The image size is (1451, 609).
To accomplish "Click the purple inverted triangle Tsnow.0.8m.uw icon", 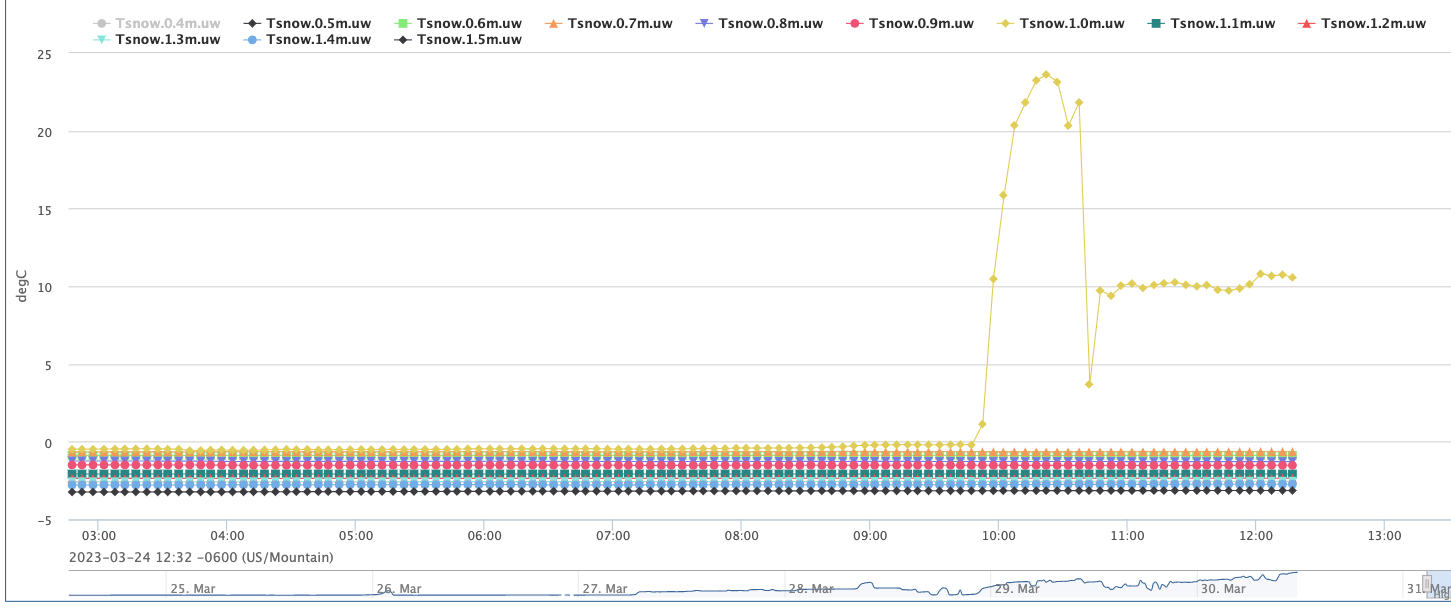I will (702, 23).
